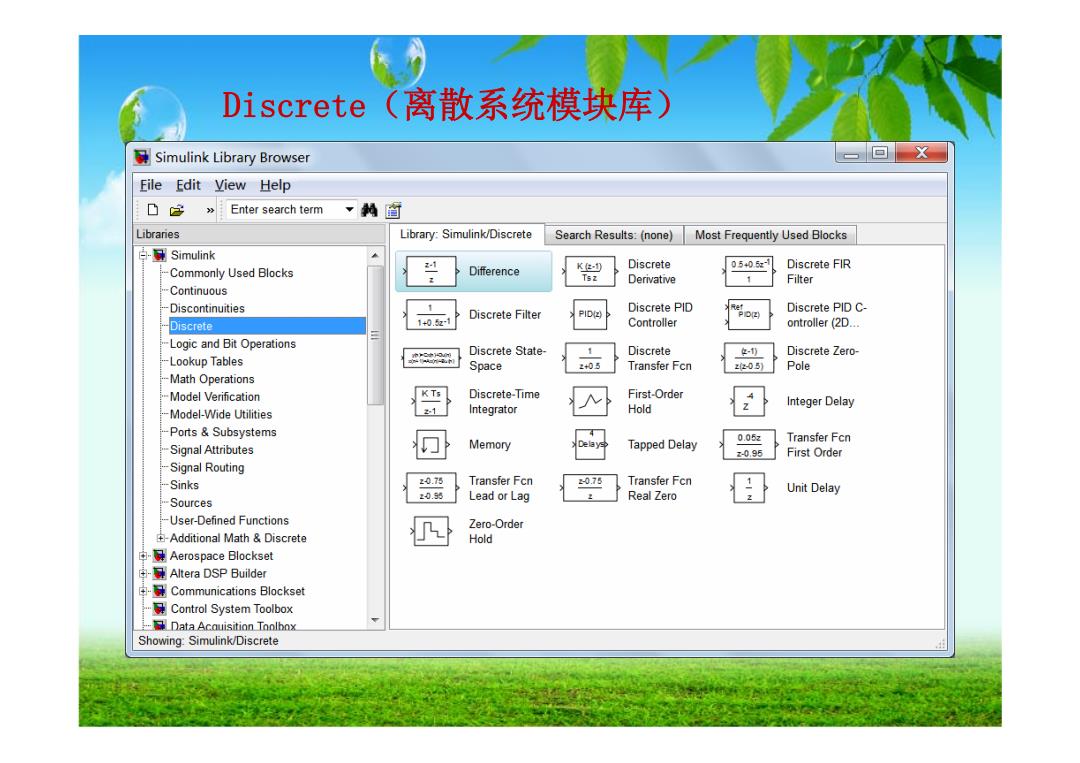Image resolution: width=1080 pixels, height=763 pixels.
Task: Select the User-Defined Functions library
Action: [229, 521]
